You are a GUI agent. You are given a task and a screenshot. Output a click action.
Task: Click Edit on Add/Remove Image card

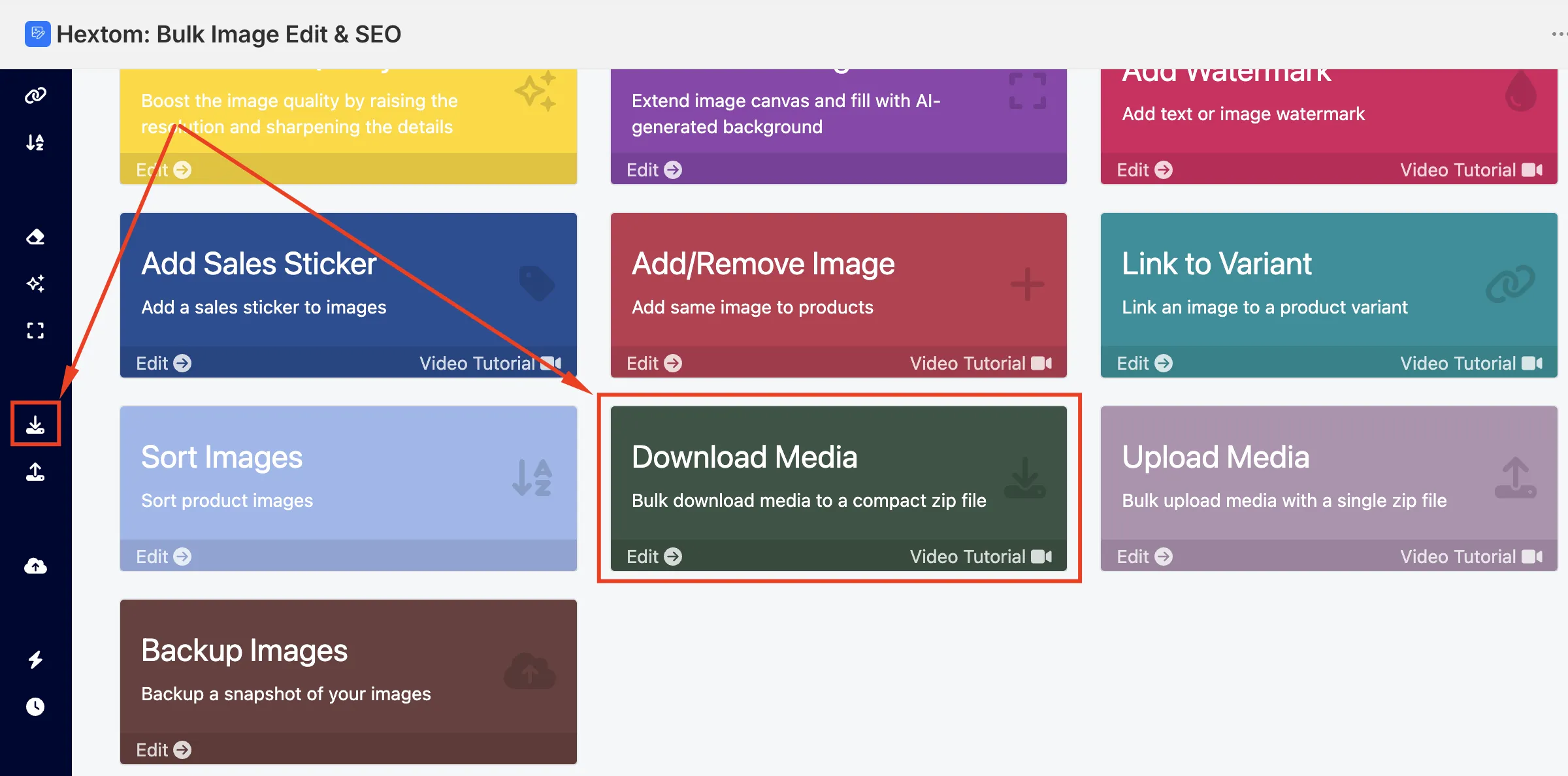coord(654,363)
